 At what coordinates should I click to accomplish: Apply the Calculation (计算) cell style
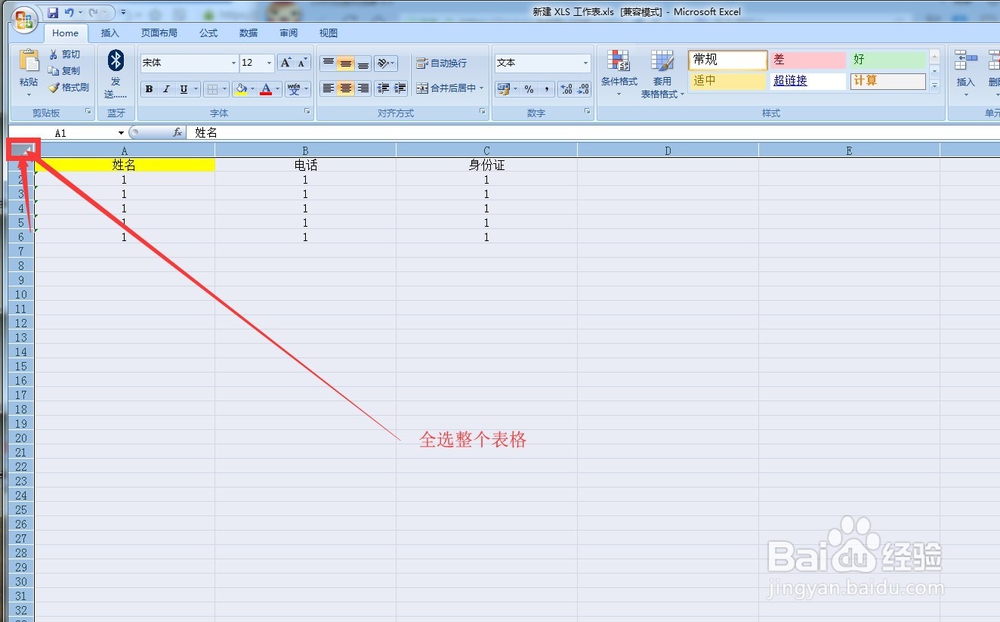pyautogui.click(x=888, y=81)
